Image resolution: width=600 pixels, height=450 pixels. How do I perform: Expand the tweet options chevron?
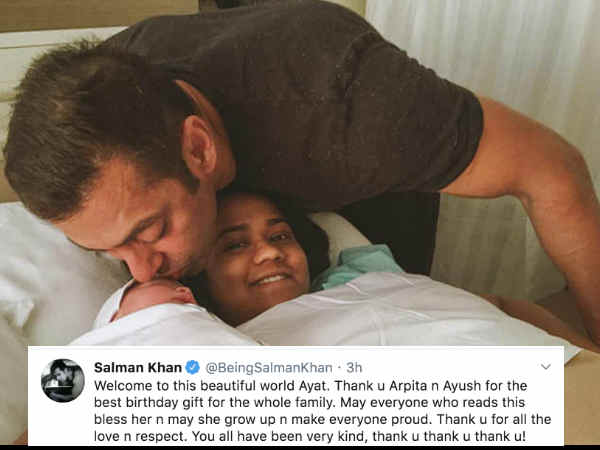point(546,367)
